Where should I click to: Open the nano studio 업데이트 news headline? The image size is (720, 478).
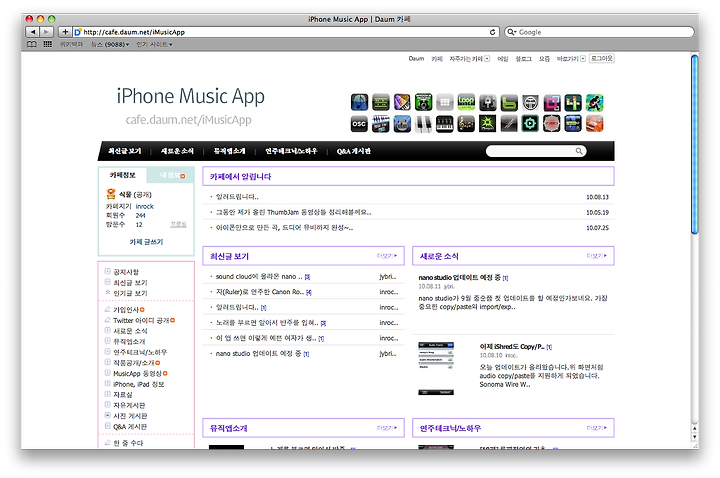[x=459, y=277]
